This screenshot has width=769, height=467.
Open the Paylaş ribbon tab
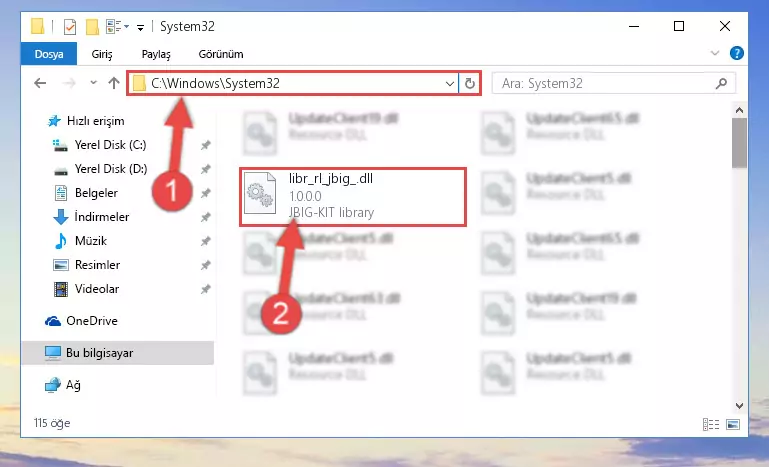pyautogui.click(x=156, y=54)
